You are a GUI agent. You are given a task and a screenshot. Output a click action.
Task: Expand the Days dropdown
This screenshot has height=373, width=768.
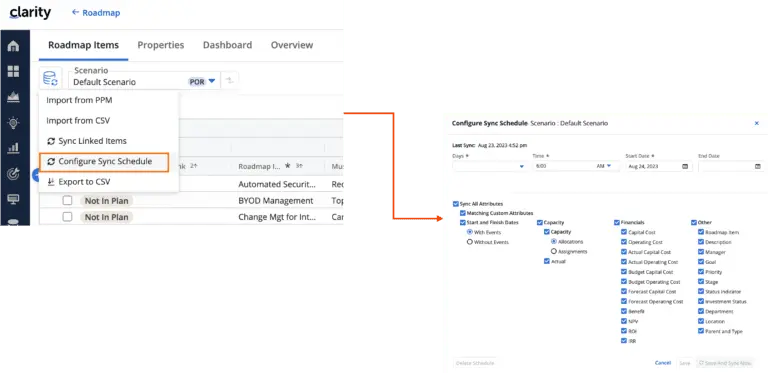point(490,166)
